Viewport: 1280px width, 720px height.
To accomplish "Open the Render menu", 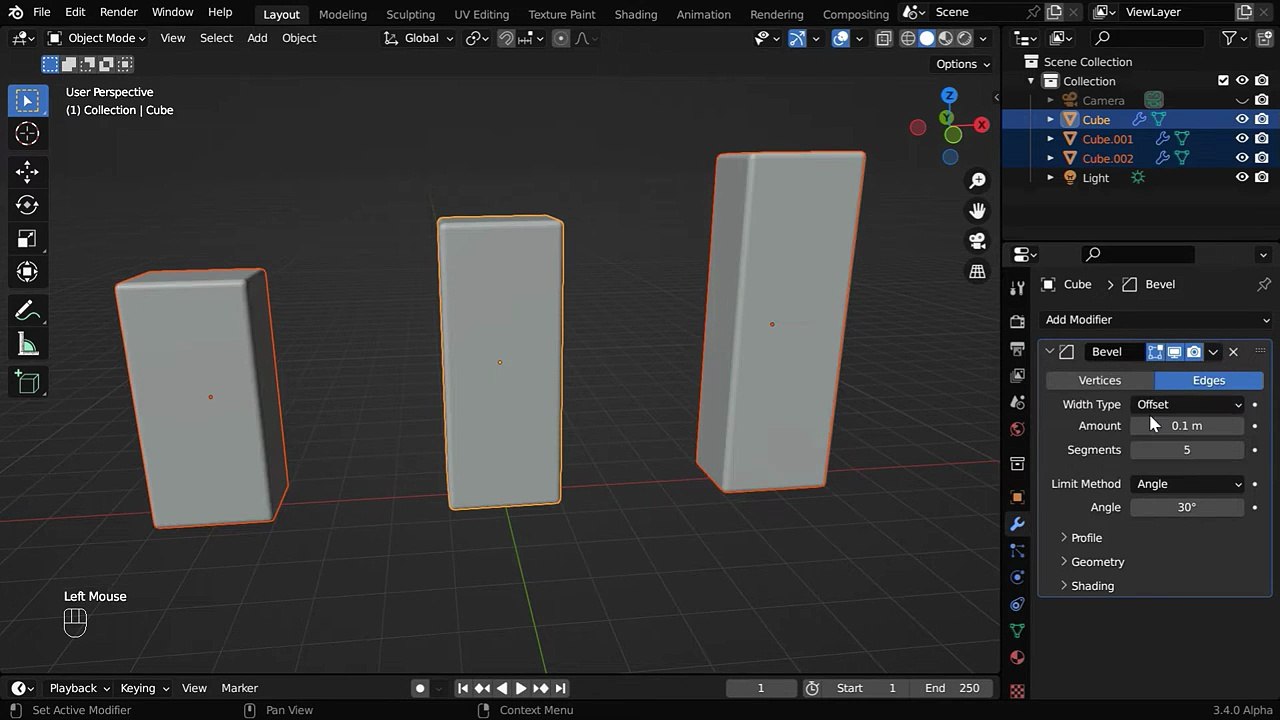I will pos(118,12).
